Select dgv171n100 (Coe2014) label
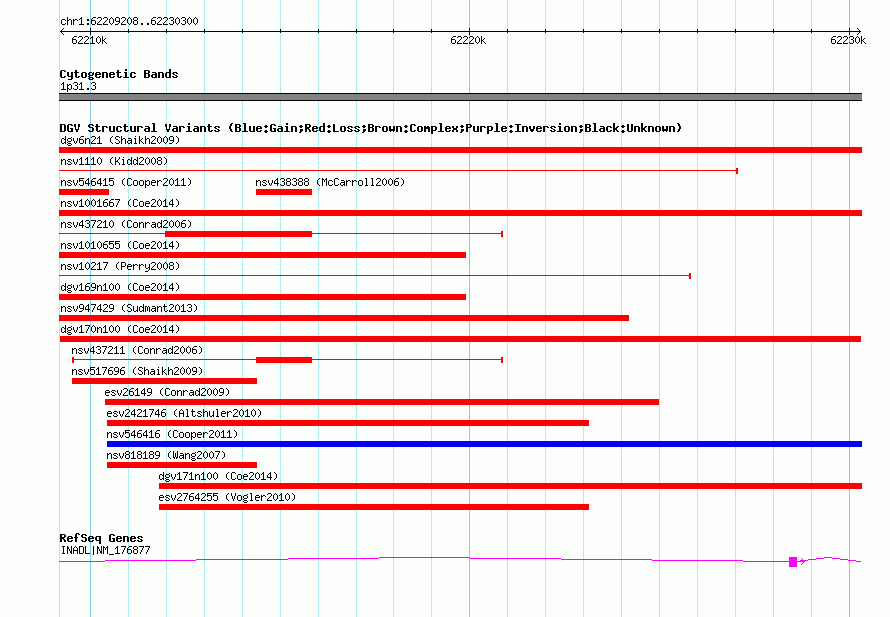The height and width of the screenshot is (617, 890). (218, 476)
